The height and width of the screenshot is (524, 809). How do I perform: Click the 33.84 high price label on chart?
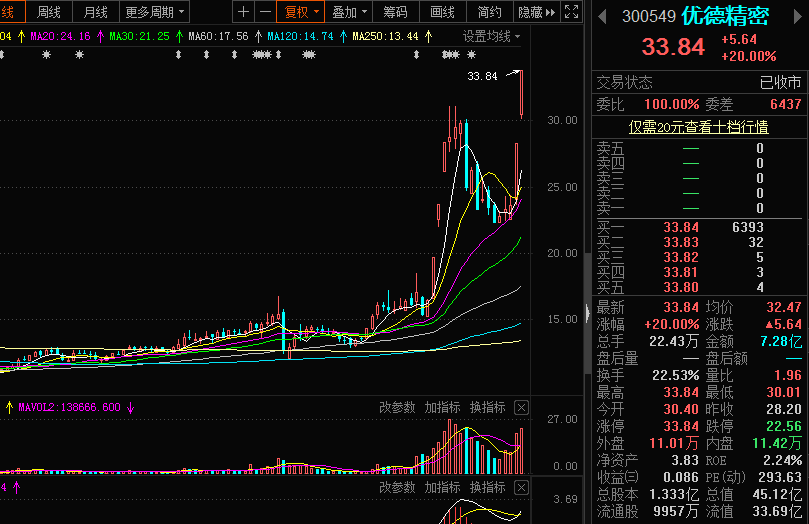(482, 76)
